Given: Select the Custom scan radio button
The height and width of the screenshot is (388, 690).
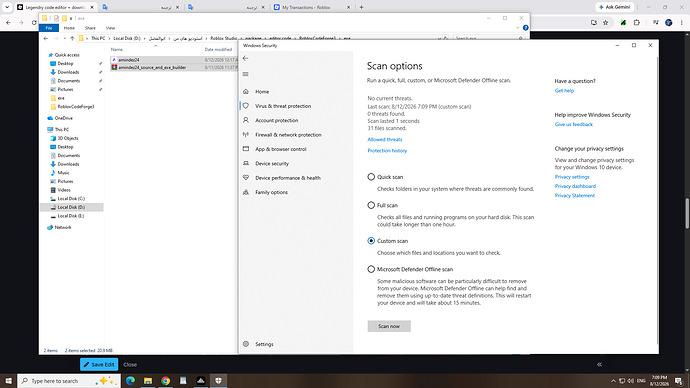Looking at the screenshot, I should click(371, 241).
